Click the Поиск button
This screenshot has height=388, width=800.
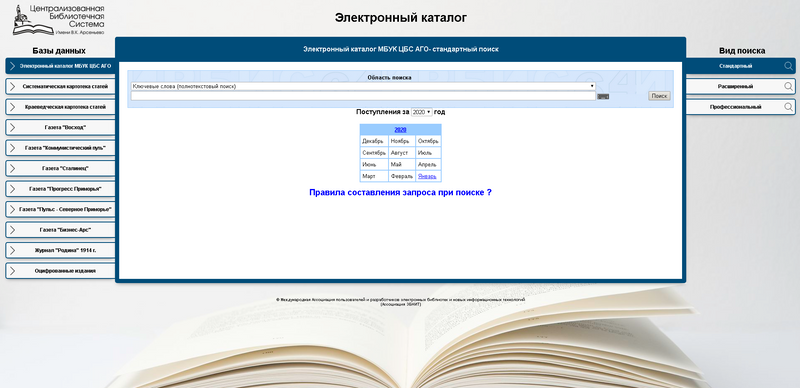(x=659, y=96)
